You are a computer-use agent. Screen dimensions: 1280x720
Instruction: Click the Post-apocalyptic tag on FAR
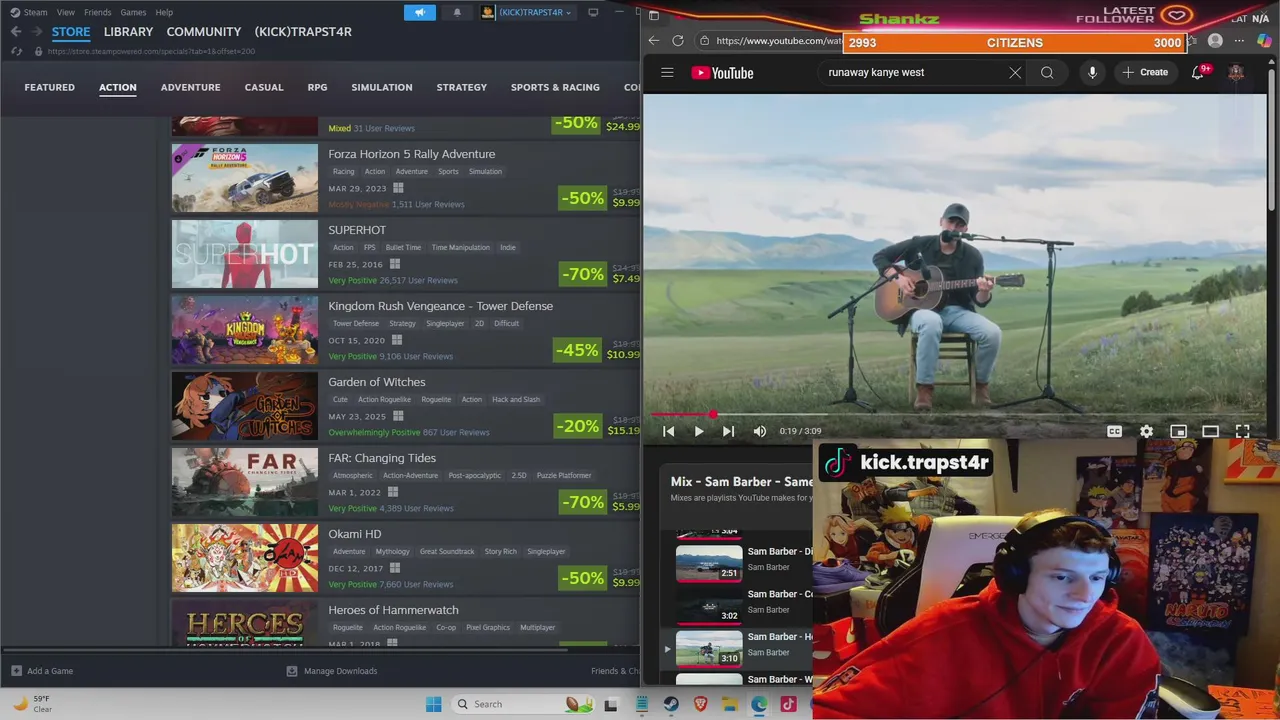[x=475, y=475]
